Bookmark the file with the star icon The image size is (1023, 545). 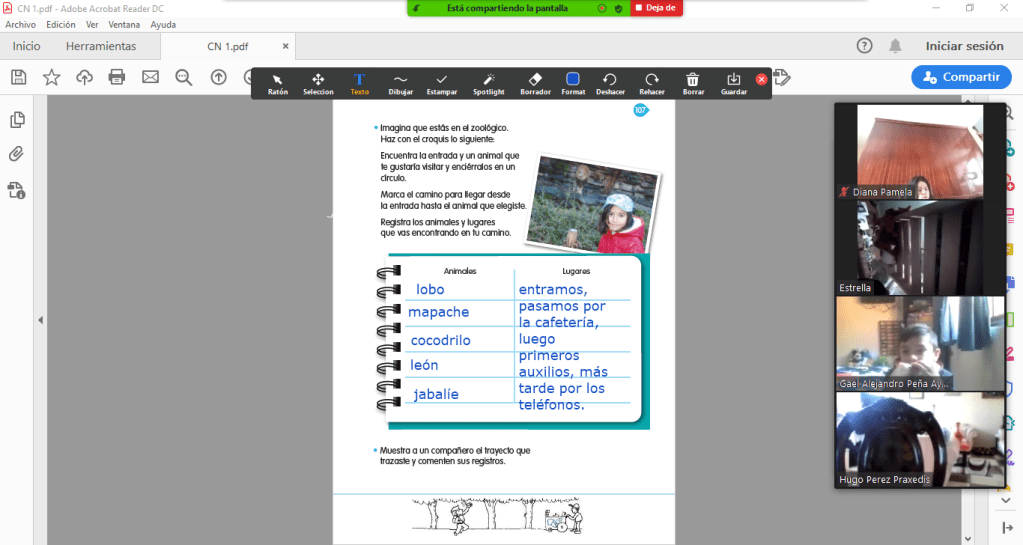(51, 77)
